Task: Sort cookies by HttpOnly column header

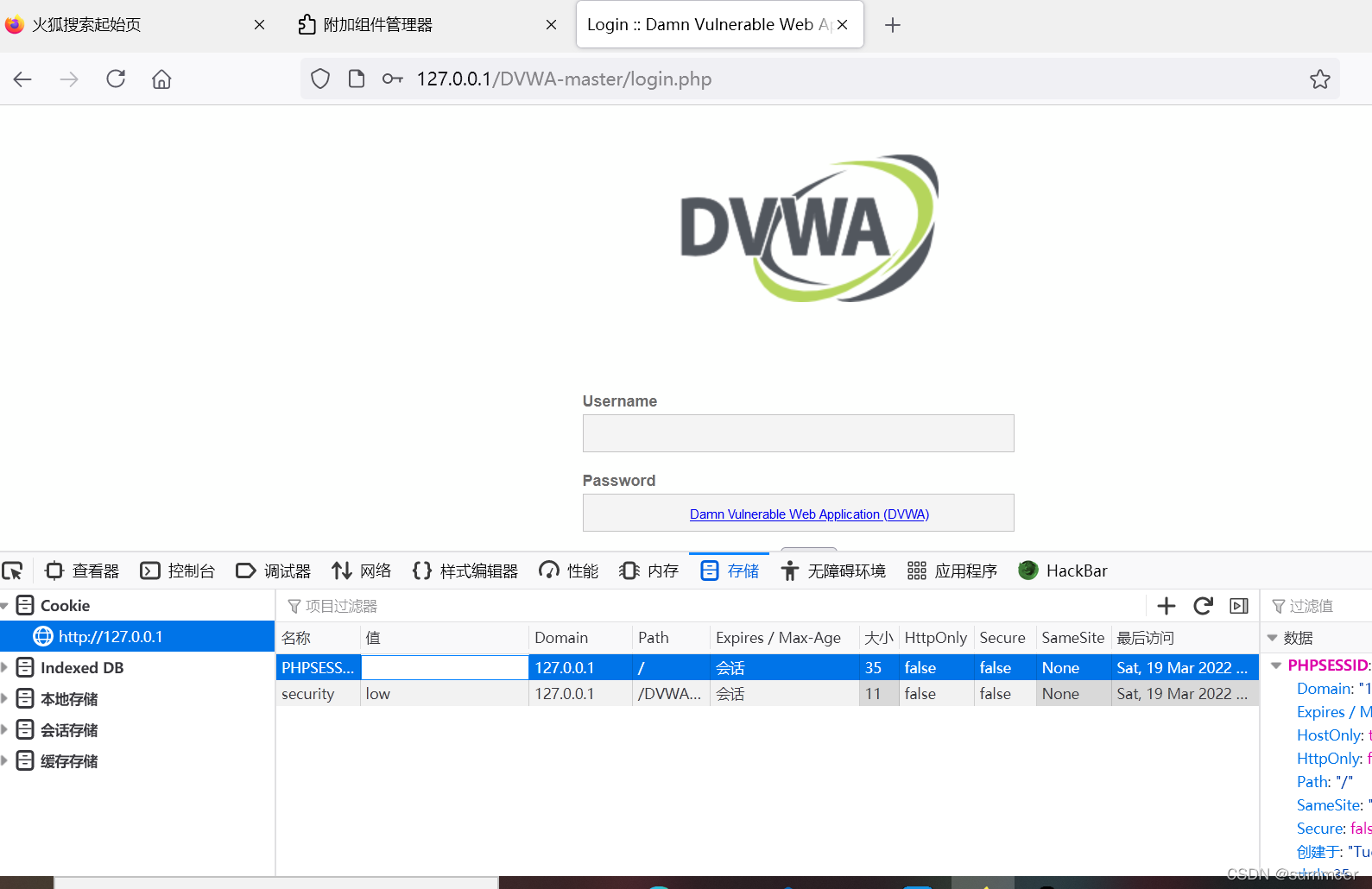Action: [936, 638]
